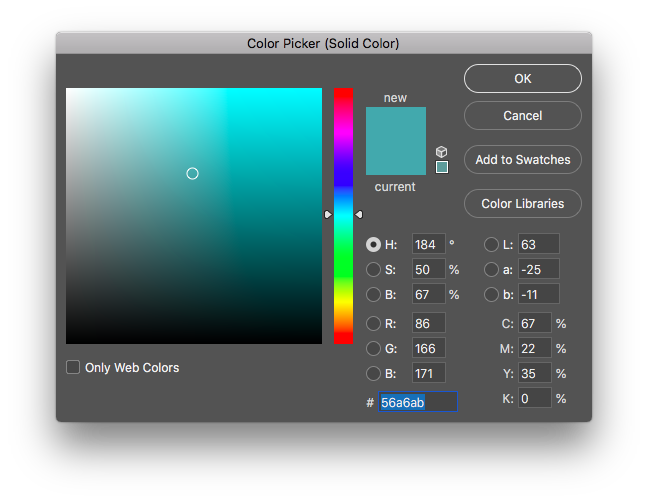The height and width of the screenshot is (502, 648).
Task: Select the G green radio button
Action: (373, 349)
